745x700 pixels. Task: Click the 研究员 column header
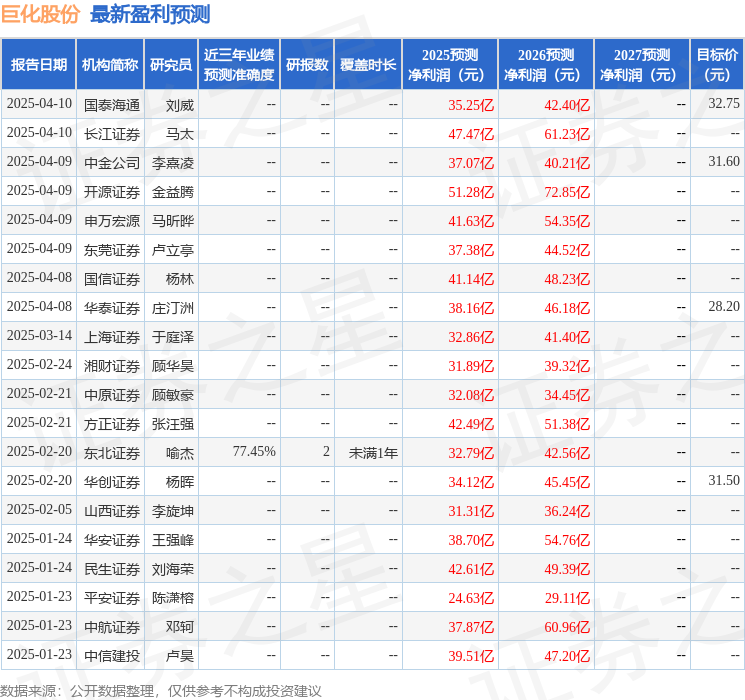tap(171, 64)
